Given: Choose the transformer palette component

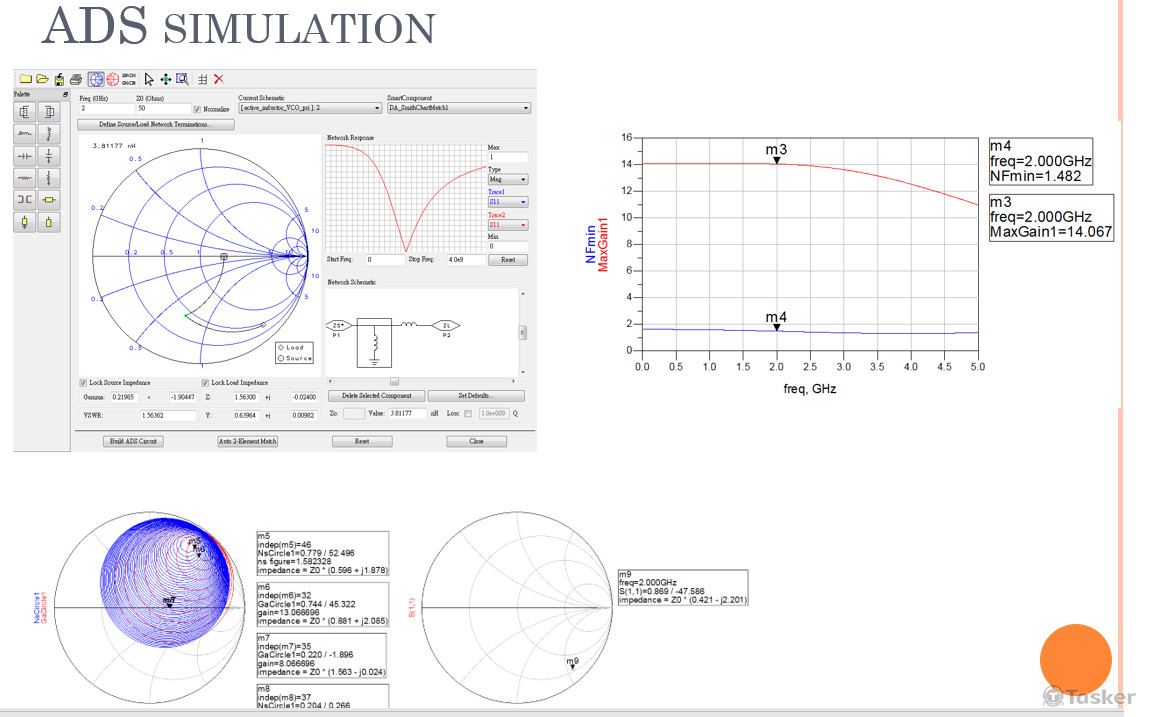Looking at the screenshot, I should [25, 199].
